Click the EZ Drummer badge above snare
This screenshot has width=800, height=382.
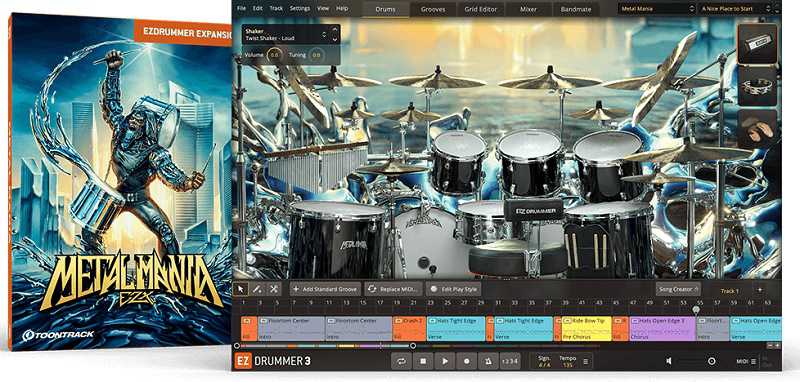pos(533,210)
